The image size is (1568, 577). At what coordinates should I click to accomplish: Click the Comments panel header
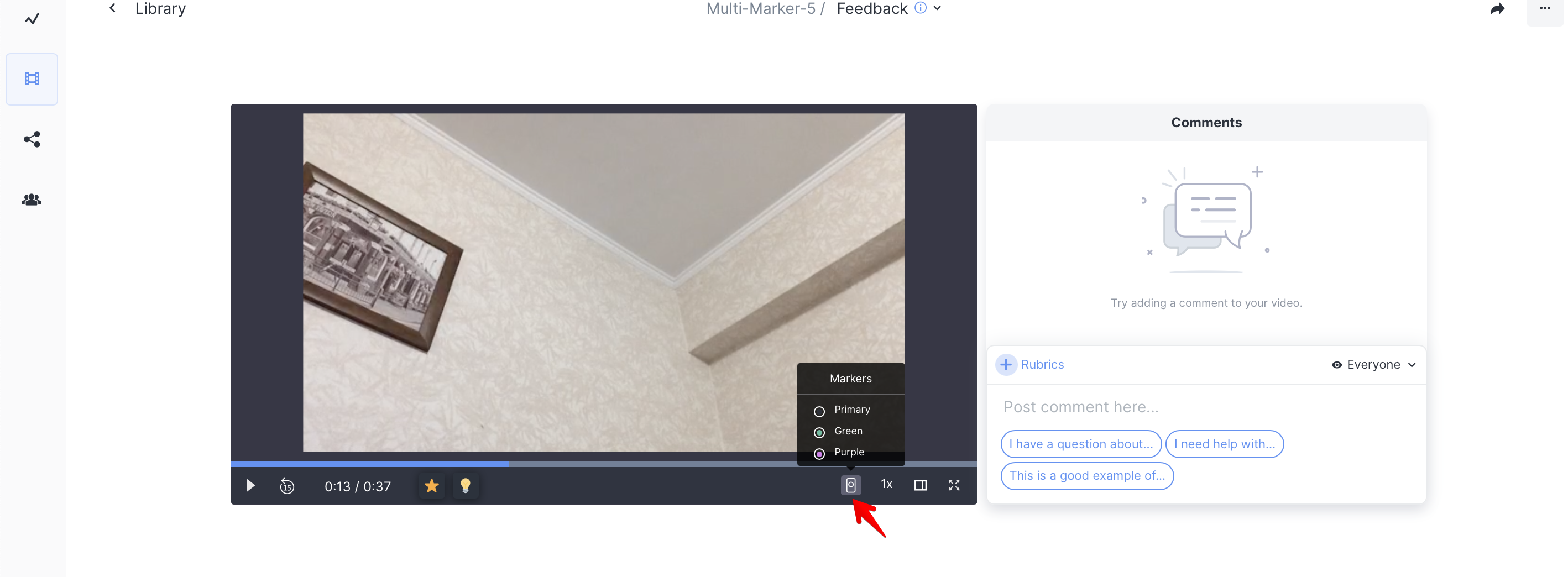pos(1206,123)
